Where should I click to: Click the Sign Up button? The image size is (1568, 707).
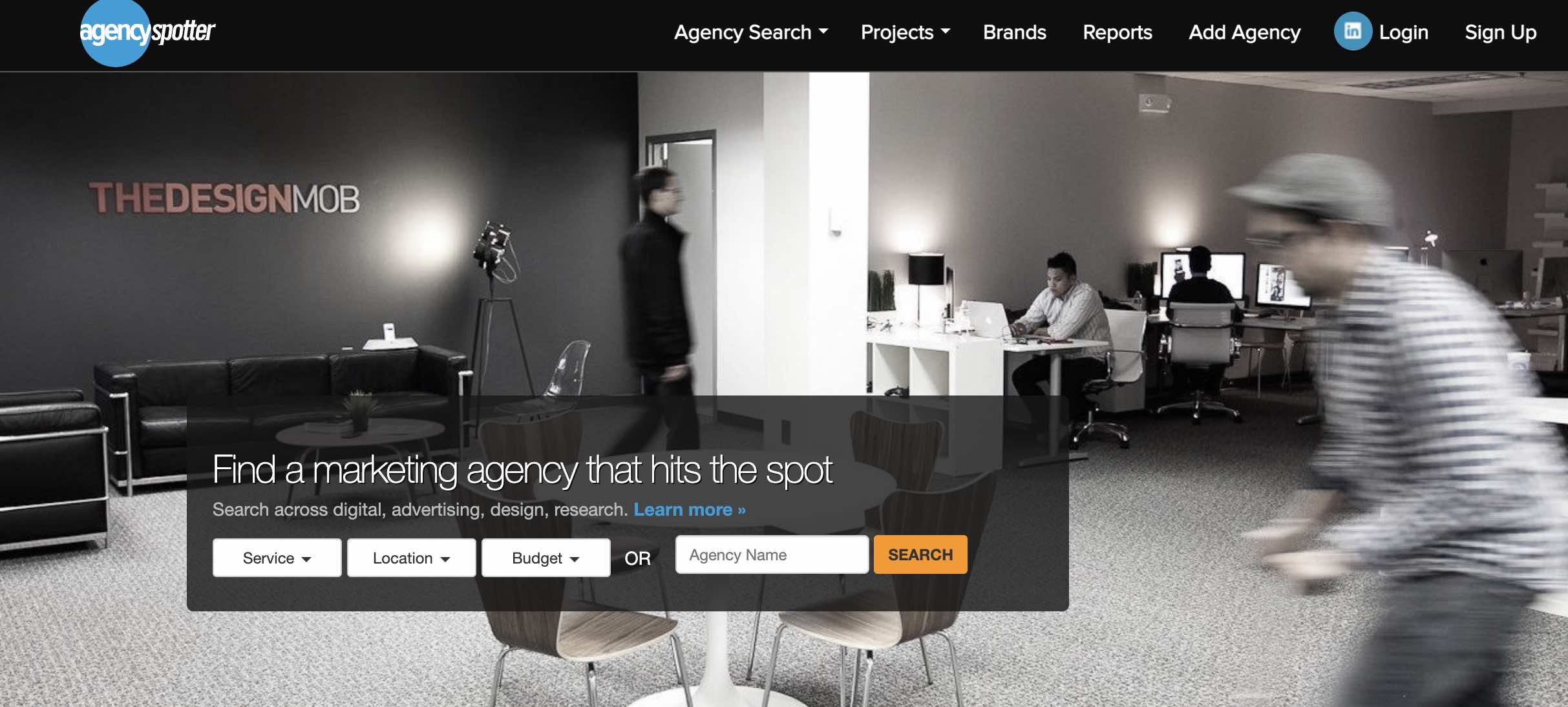pos(1499,31)
